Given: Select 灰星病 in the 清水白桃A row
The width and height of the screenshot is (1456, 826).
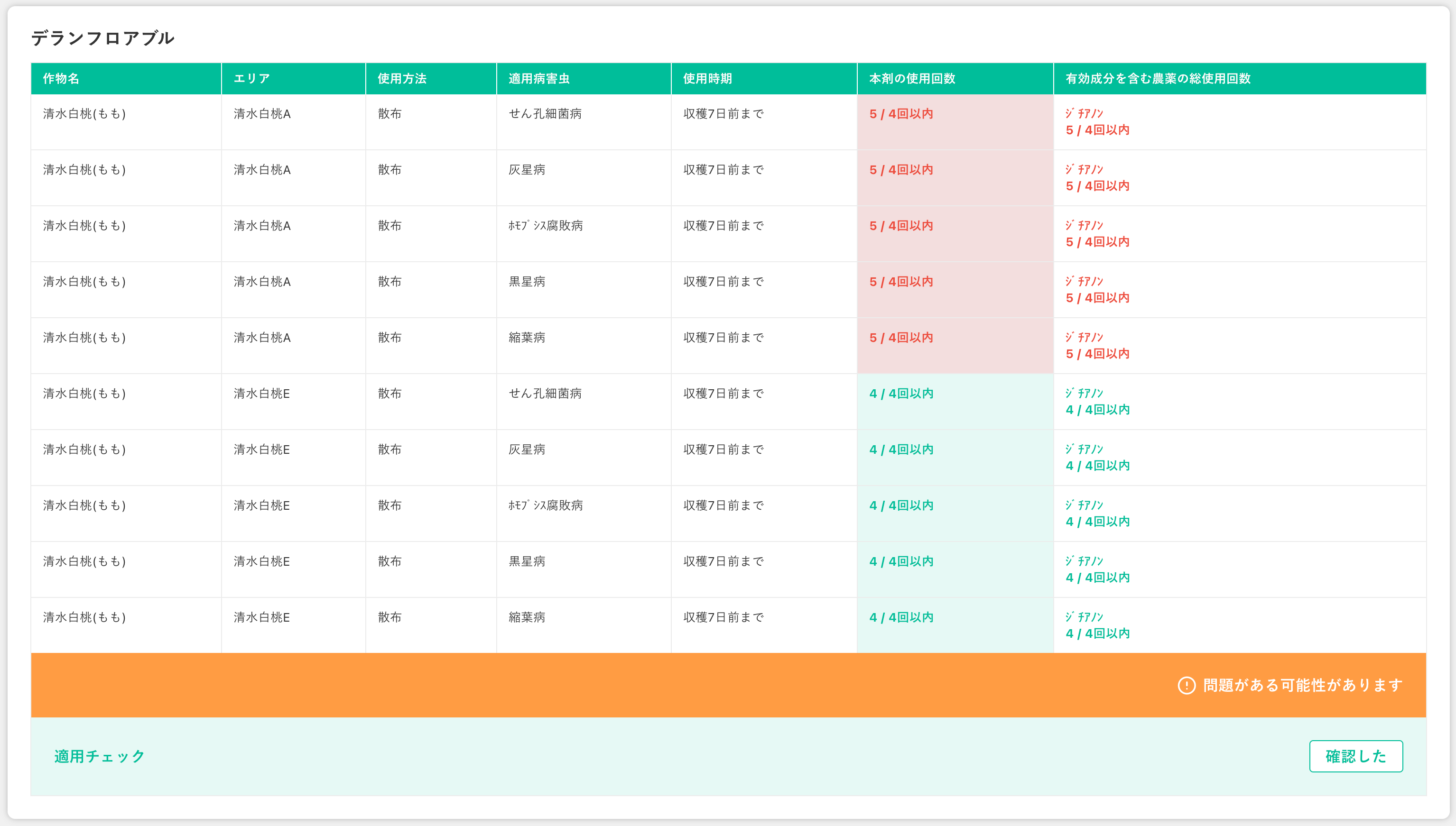Looking at the screenshot, I should pyautogui.click(x=527, y=170).
